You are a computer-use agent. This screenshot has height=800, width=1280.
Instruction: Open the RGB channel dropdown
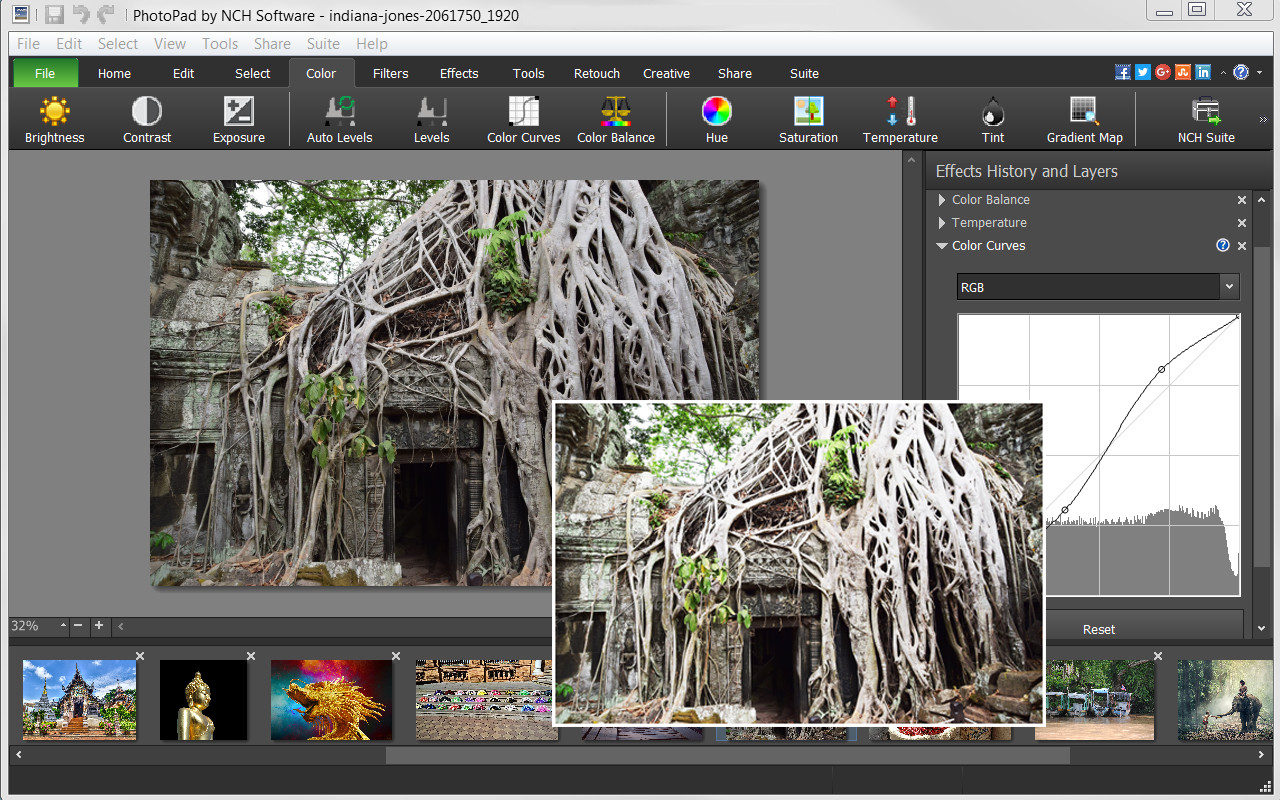[x=1229, y=287]
